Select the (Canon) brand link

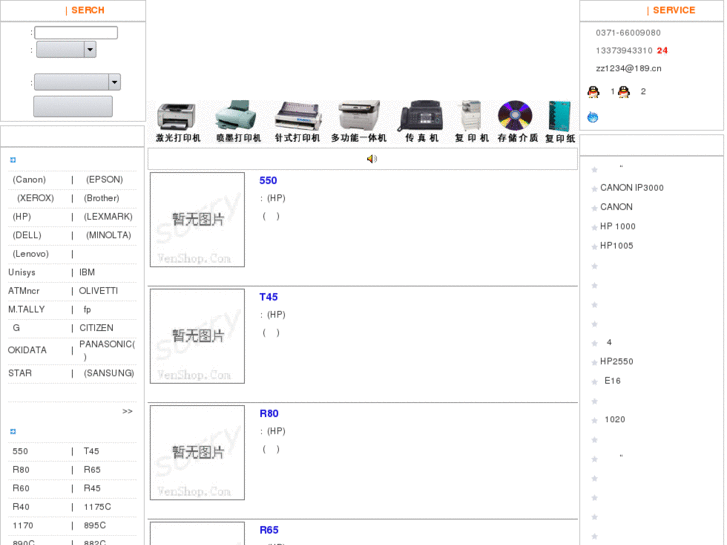click(x=29, y=180)
